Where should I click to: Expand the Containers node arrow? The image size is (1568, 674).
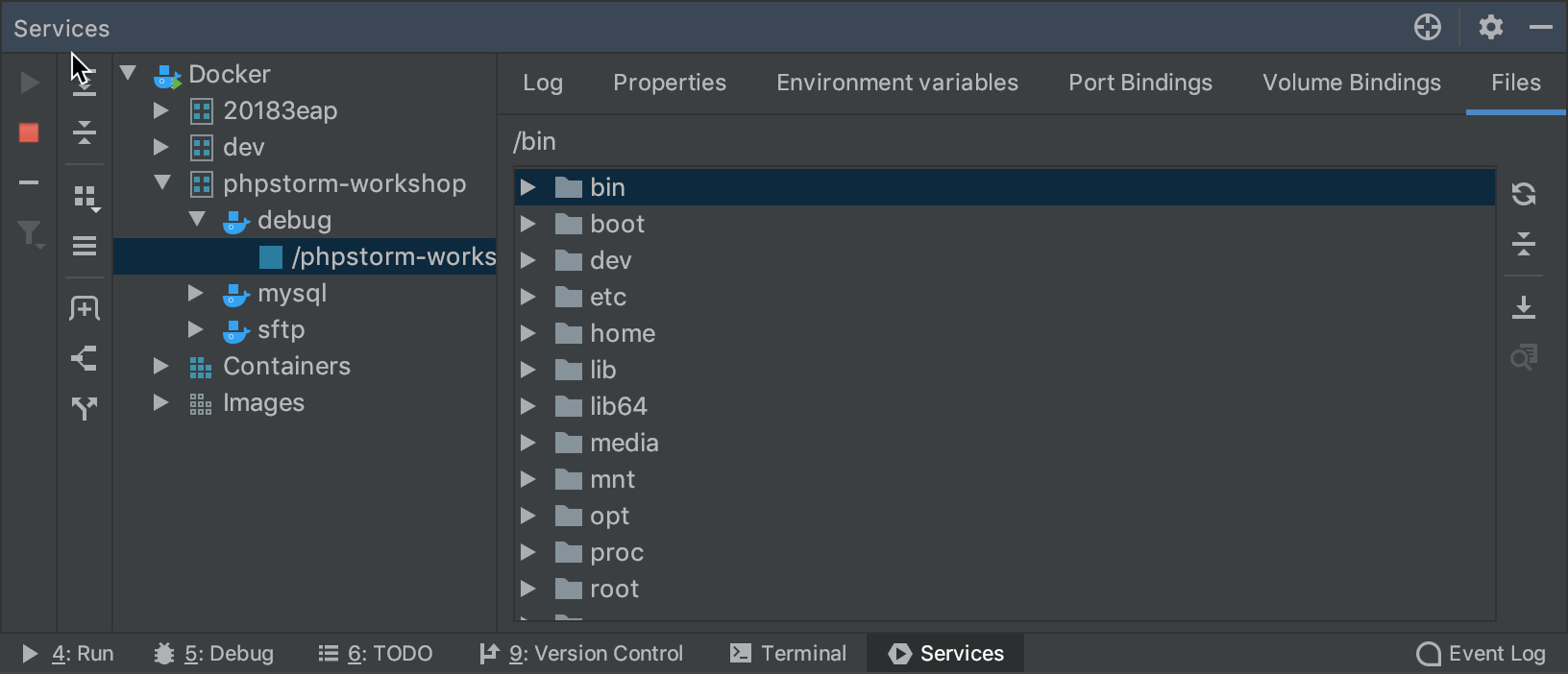[x=161, y=366]
